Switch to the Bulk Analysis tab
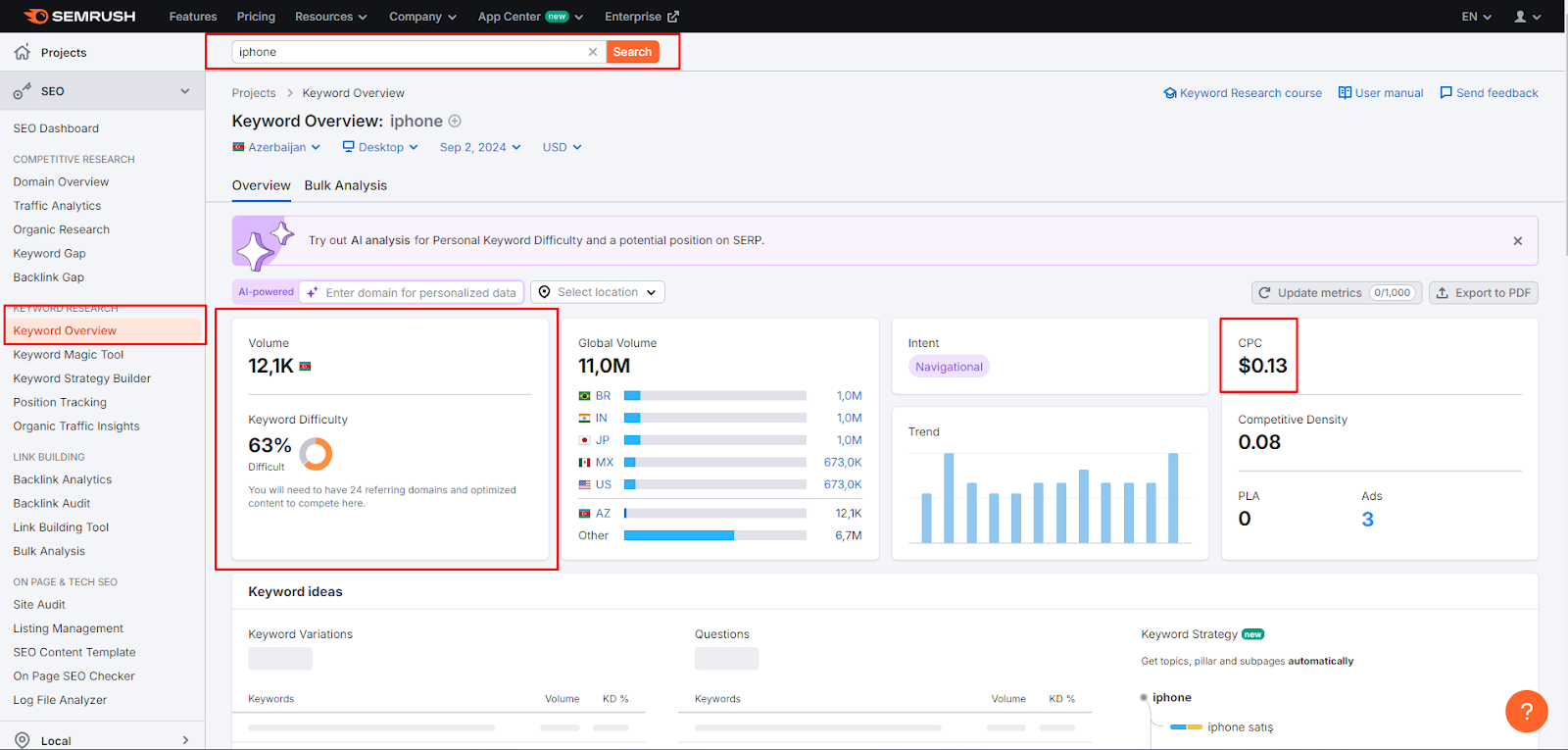Image resolution: width=1568 pixels, height=750 pixels. coord(346,185)
